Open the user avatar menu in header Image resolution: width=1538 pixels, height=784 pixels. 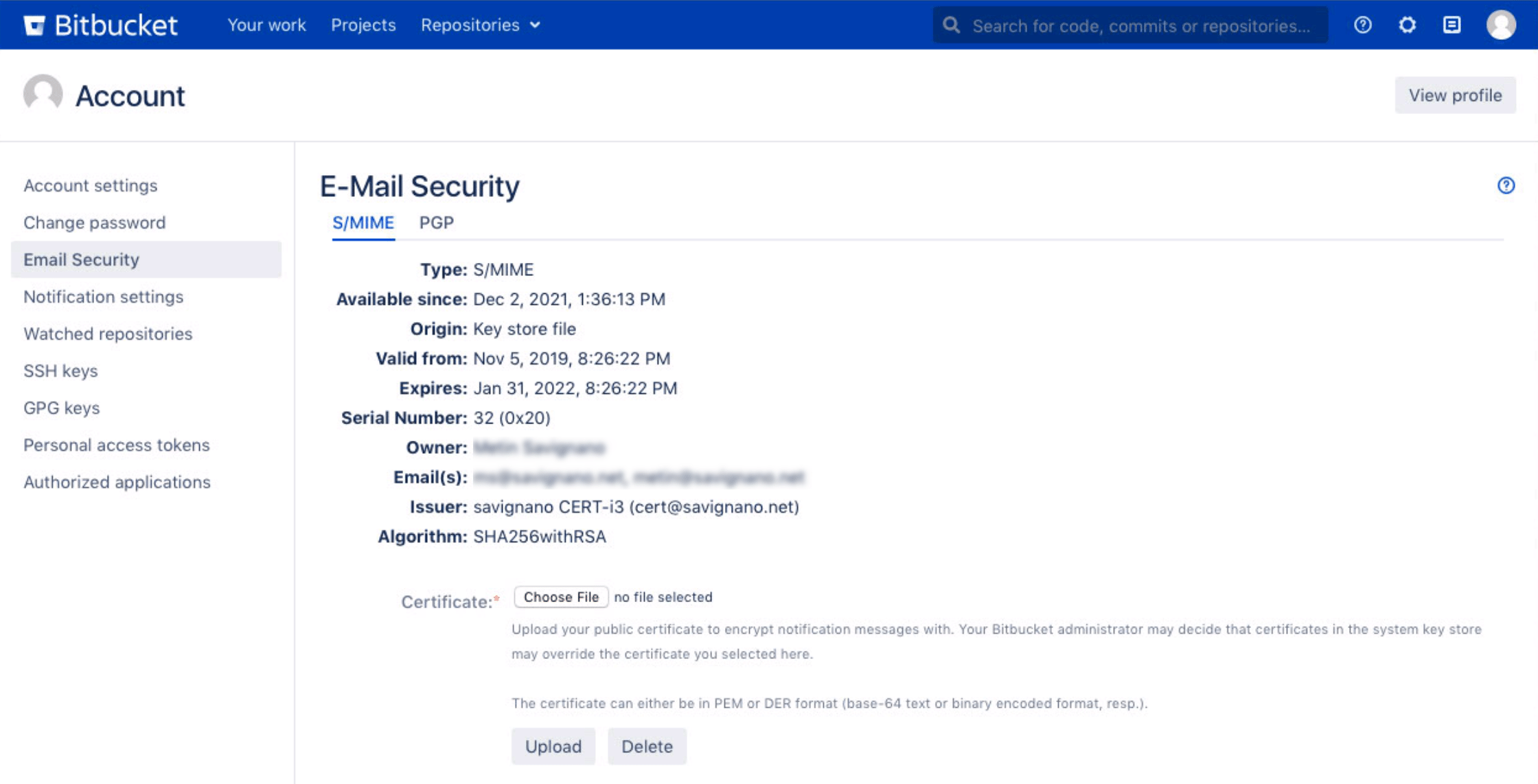[1501, 25]
